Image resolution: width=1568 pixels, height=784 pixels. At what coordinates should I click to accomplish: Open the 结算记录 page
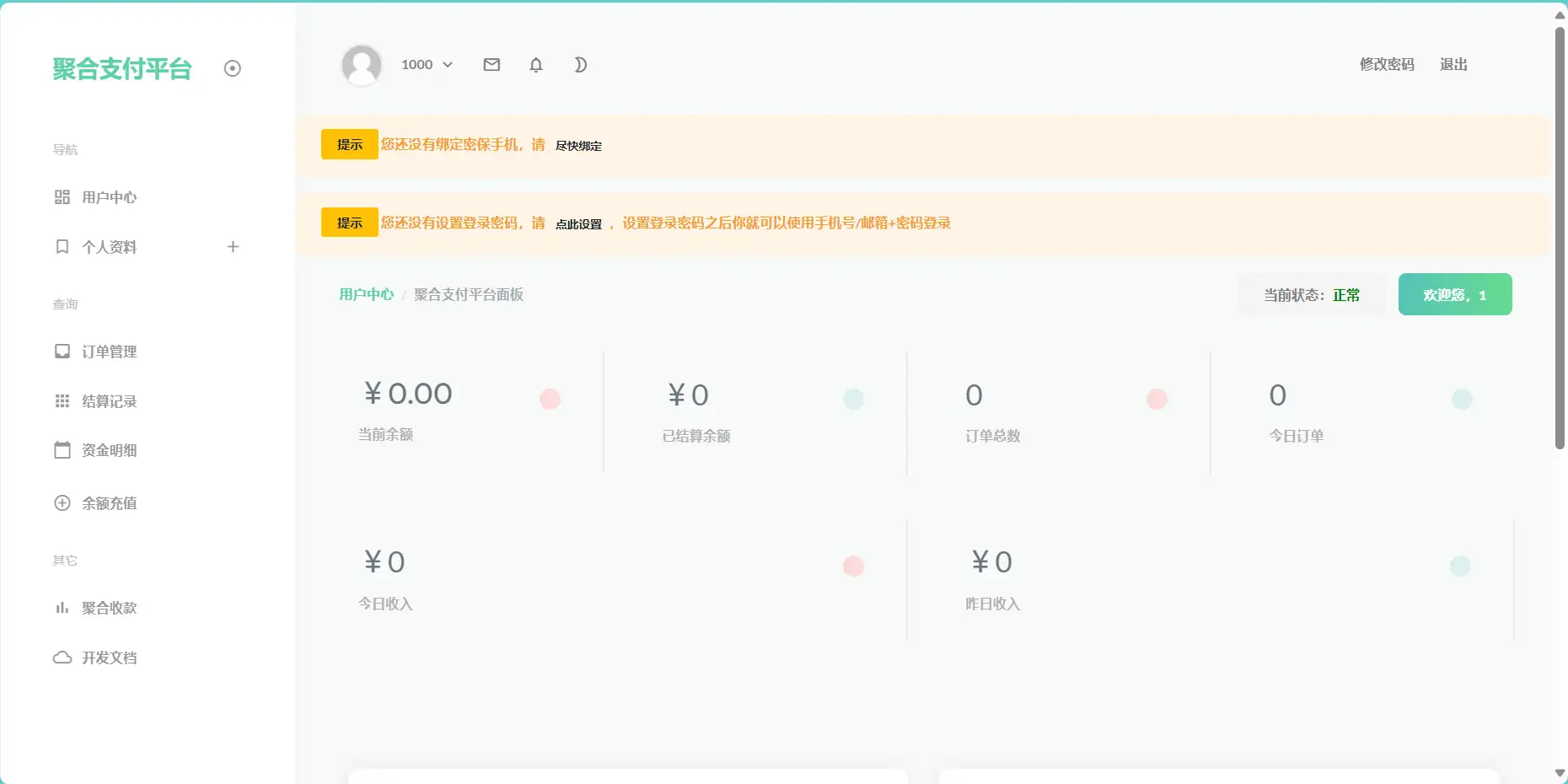109,401
